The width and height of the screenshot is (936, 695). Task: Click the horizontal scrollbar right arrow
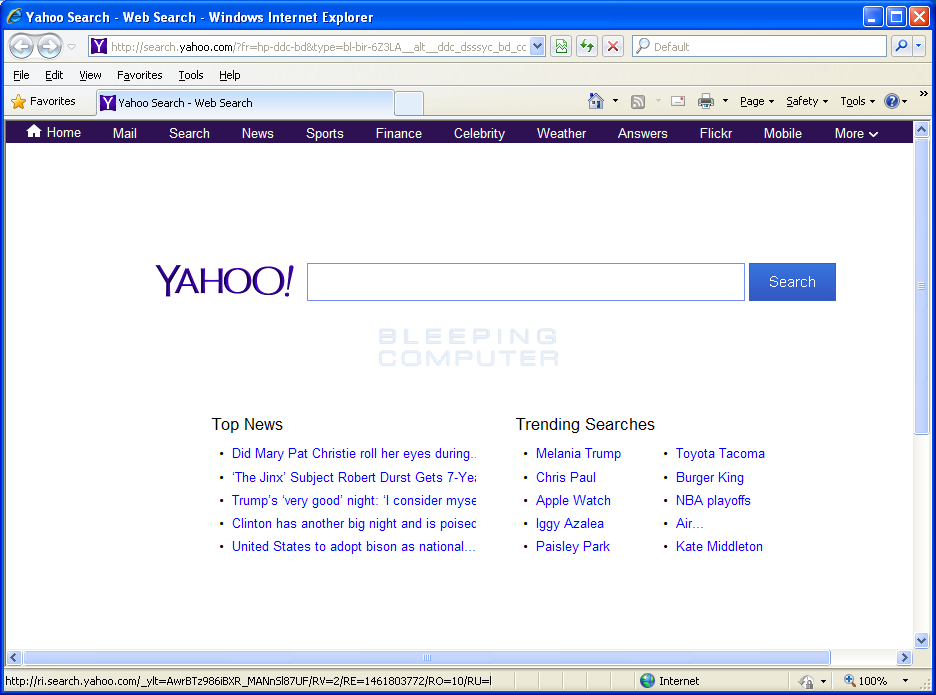904,657
